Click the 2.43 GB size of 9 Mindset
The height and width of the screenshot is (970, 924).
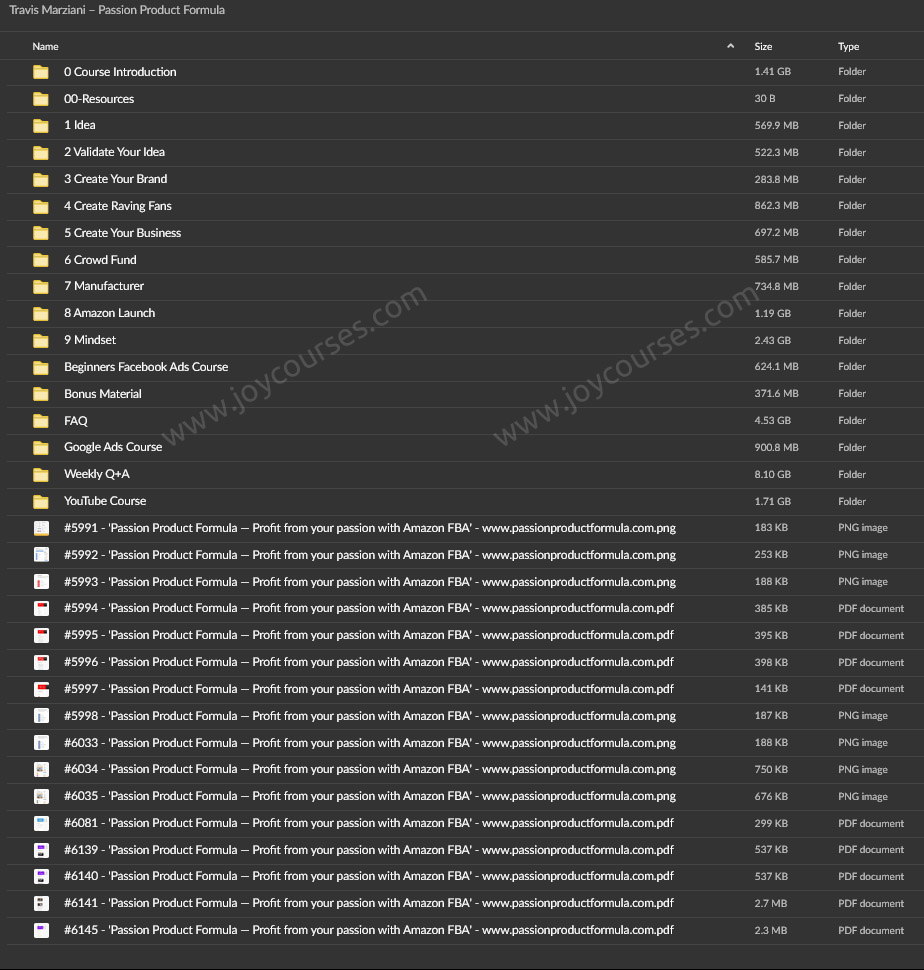coord(772,340)
